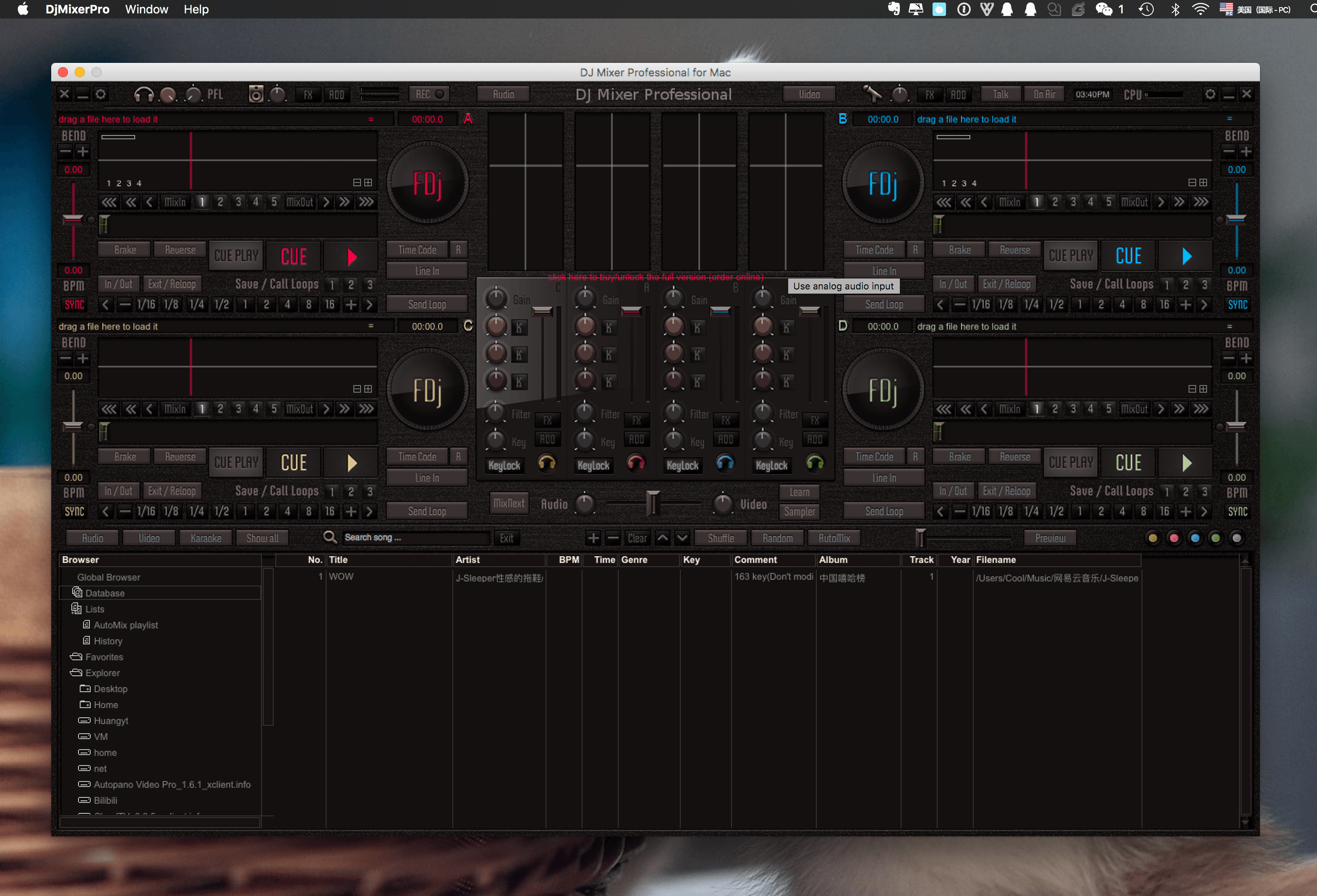1317x896 pixels.
Task: Click the FDj jog wheel of deck B
Action: [883, 183]
